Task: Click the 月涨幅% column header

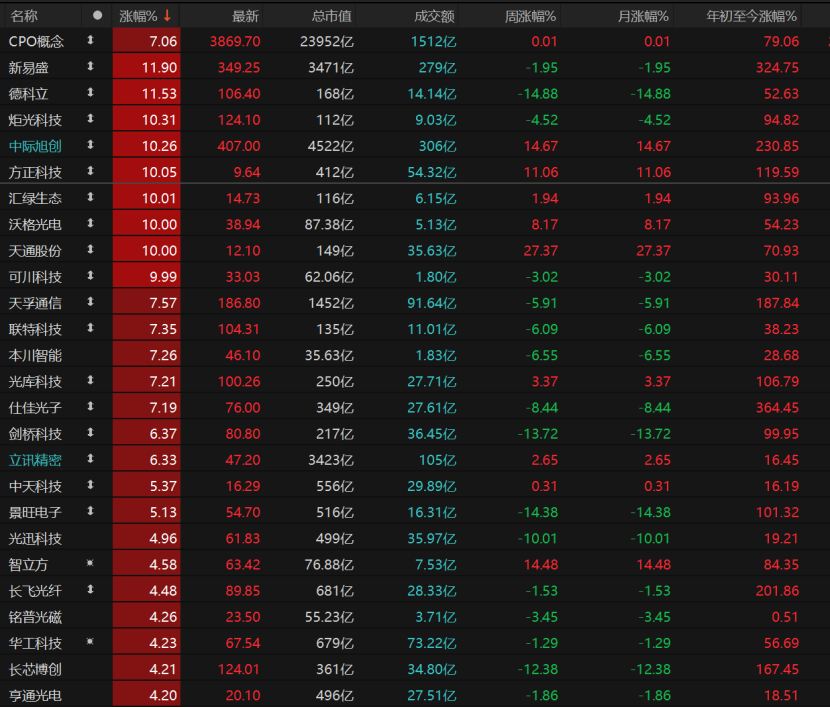Action: [x=642, y=15]
